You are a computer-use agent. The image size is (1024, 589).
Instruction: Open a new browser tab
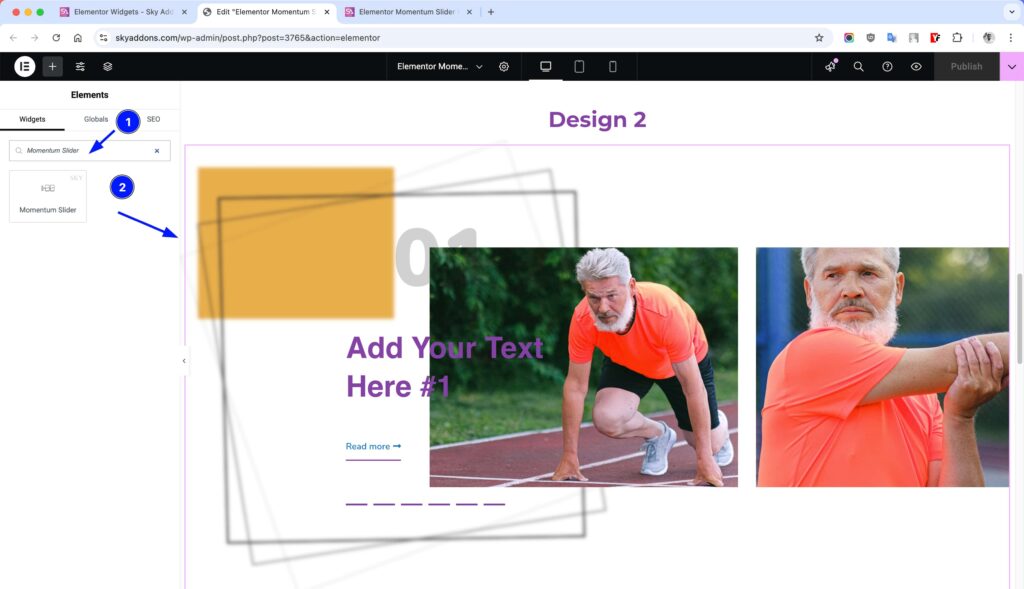pos(490,12)
